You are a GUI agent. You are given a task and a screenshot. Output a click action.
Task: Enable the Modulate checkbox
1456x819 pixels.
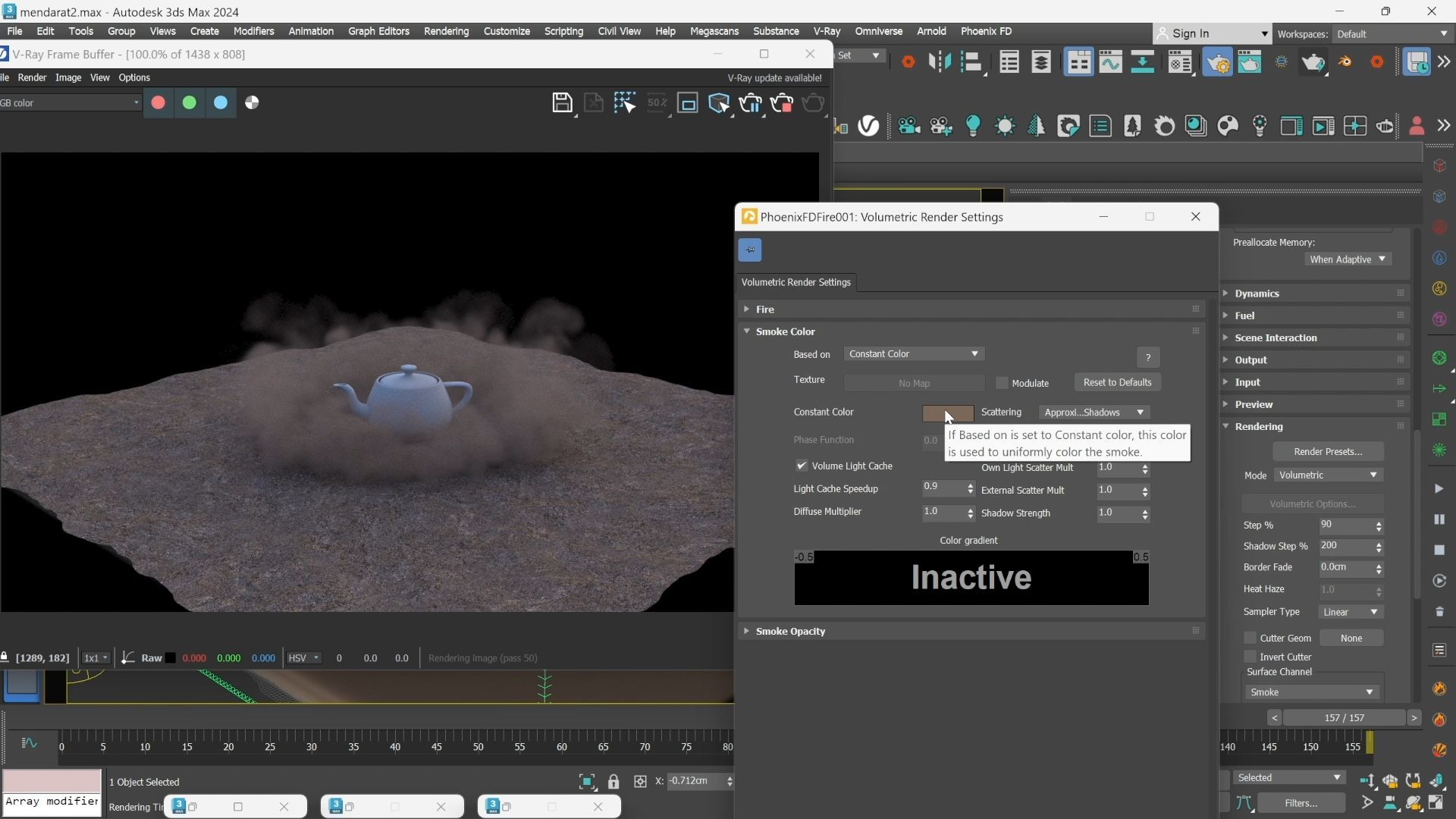coord(1002,383)
